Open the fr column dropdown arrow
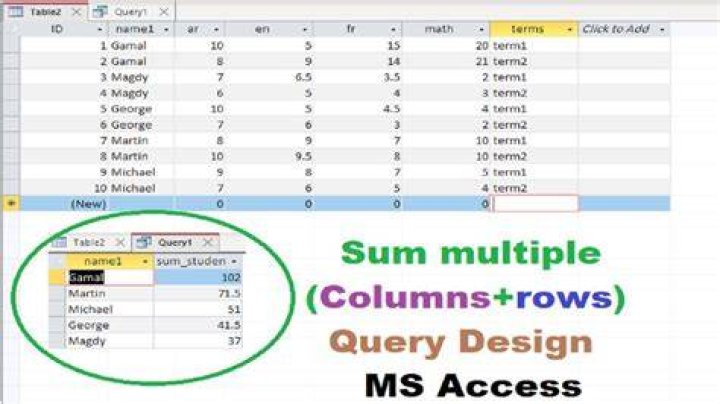The width and height of the screenshot is (720, 404). click(x=393, y=30)
